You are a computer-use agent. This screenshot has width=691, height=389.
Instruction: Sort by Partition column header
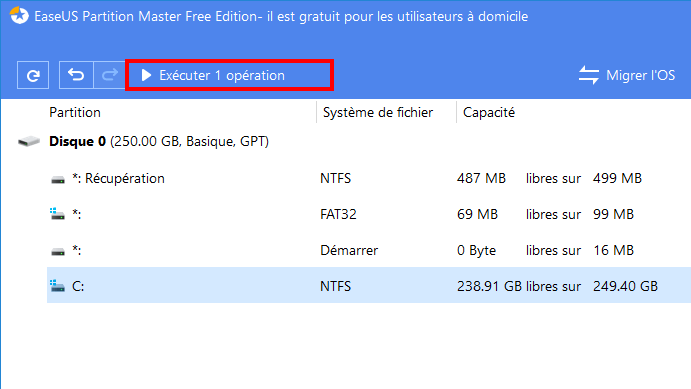[x=75, y=112]
